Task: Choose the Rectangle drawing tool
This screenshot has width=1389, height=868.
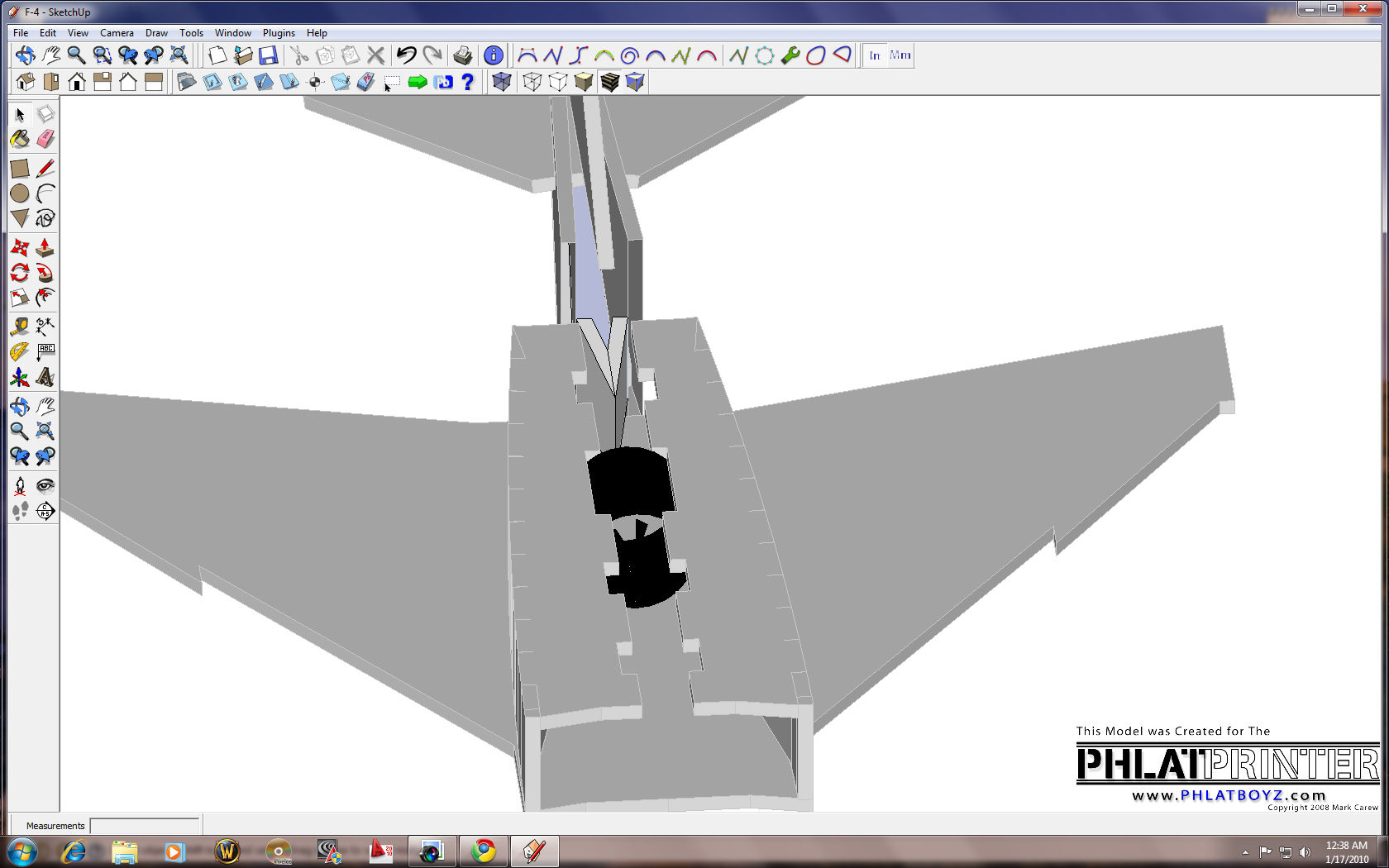Action: pyautogui.click(x=20, y=169)
